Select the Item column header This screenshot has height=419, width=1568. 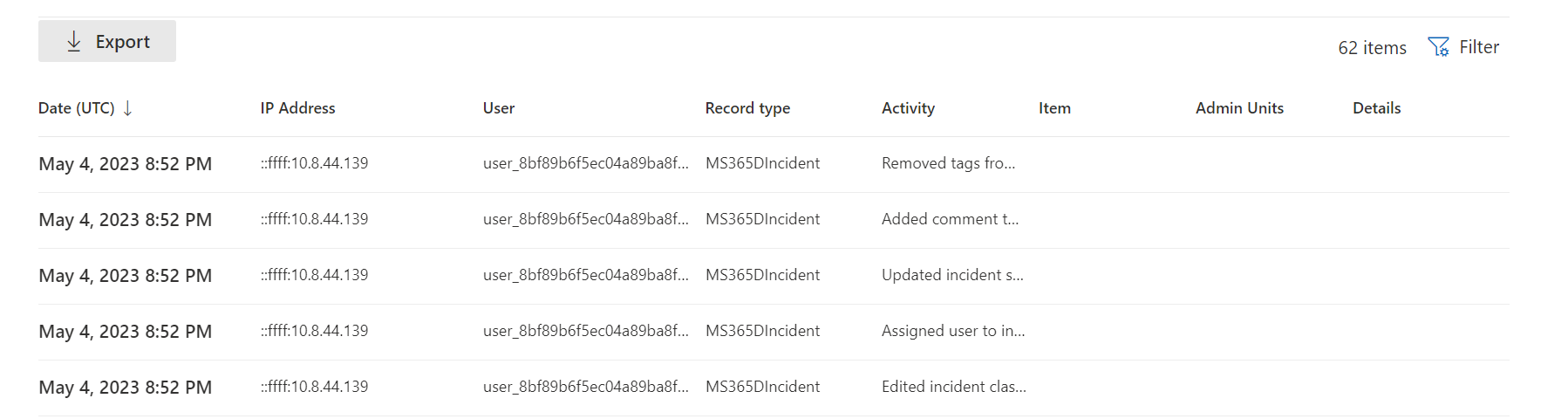pos(1054,108)
